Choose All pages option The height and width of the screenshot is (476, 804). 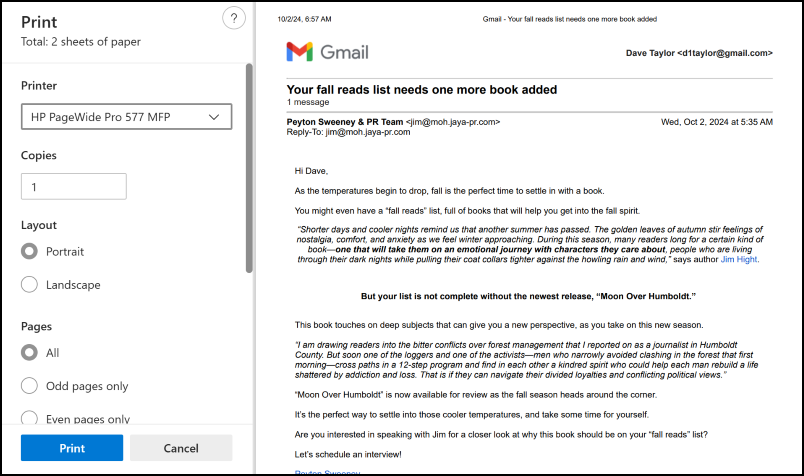[29, 352]
